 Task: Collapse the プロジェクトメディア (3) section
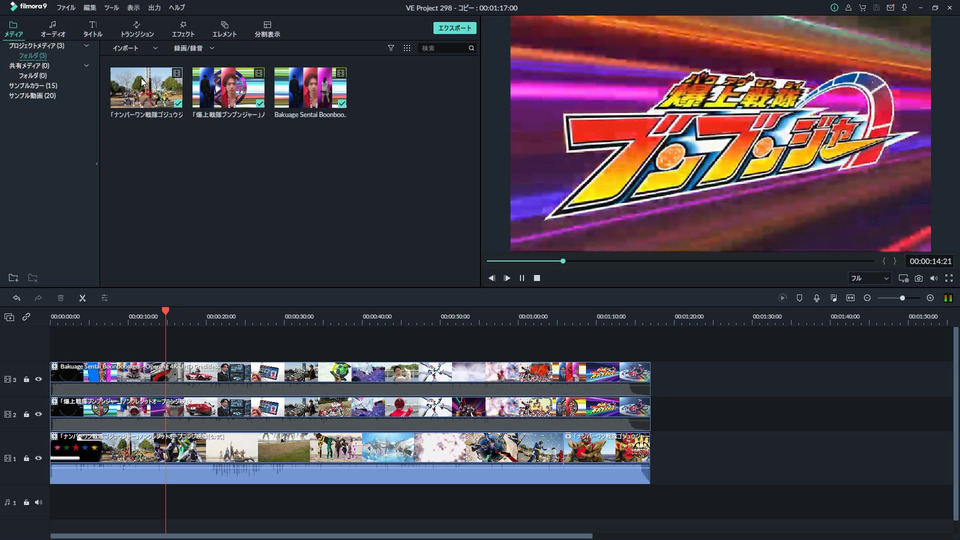click(86, 46)
